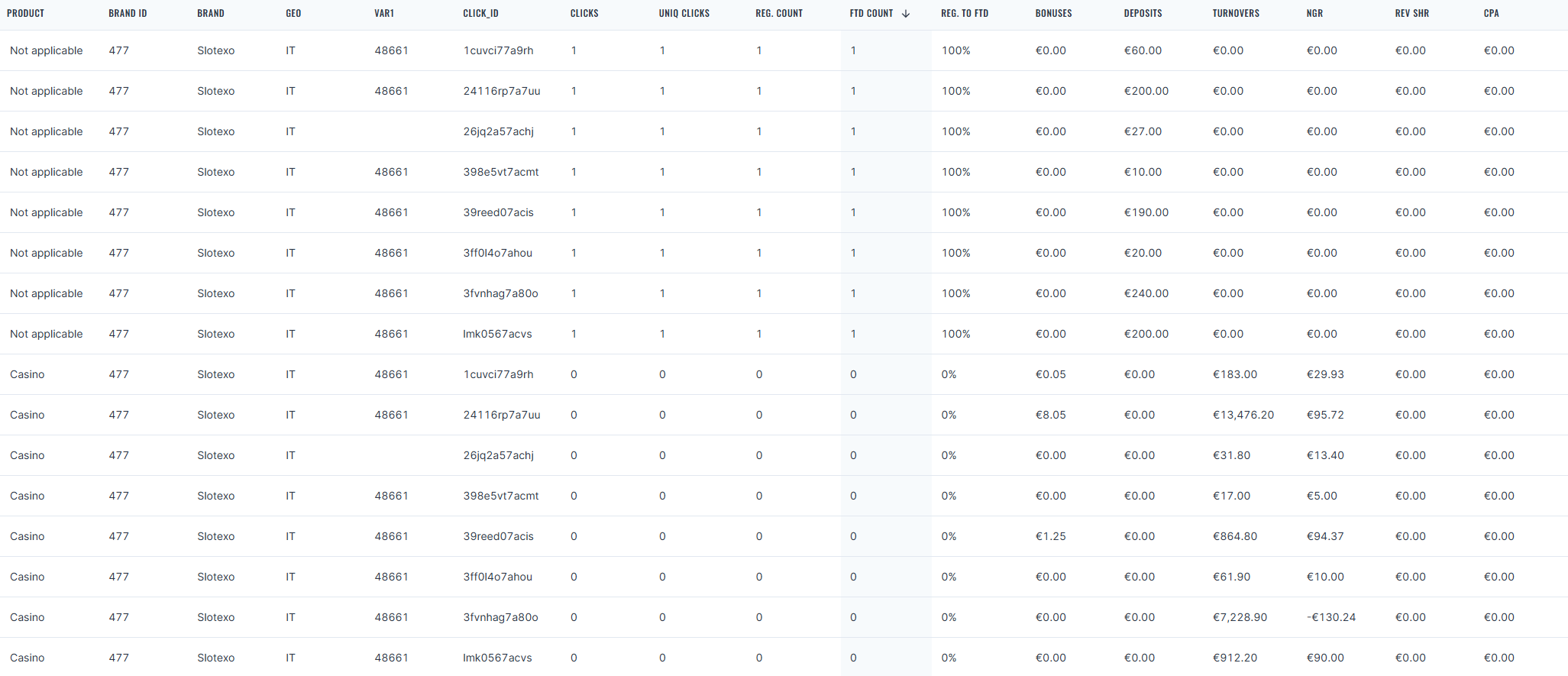Screen dimensions: 1568x676
Task: Select the €61.90 turnover value
Action: (1231, 577)
